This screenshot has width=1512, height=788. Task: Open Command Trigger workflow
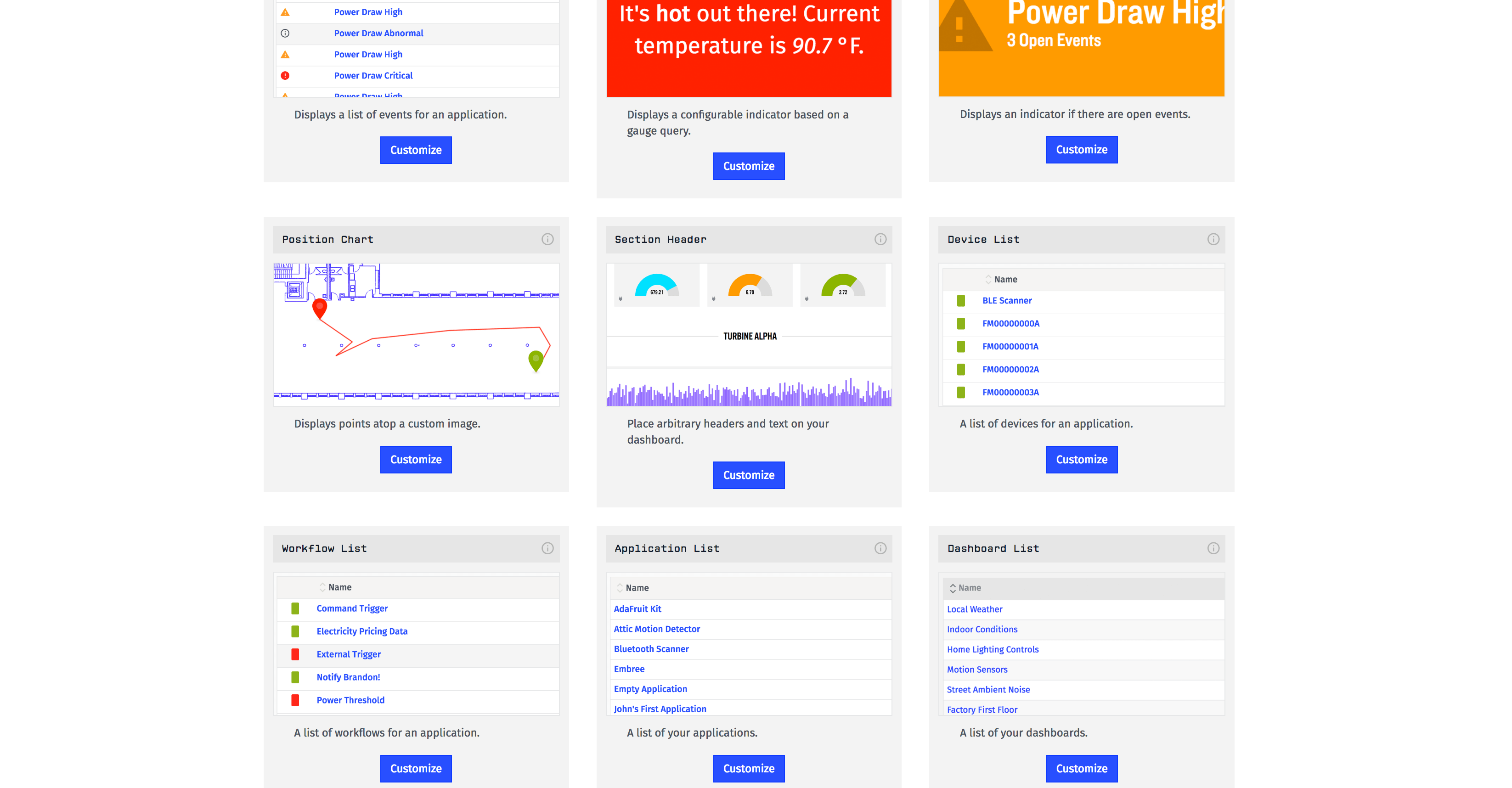click(x=352, y=608)
